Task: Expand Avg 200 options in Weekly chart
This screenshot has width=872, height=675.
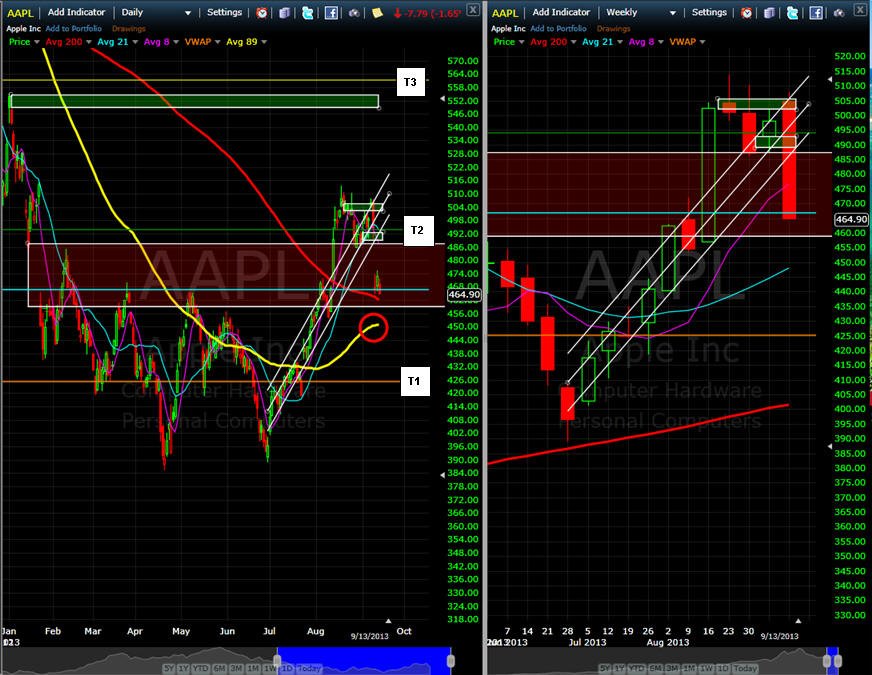Action: [574, 42]
